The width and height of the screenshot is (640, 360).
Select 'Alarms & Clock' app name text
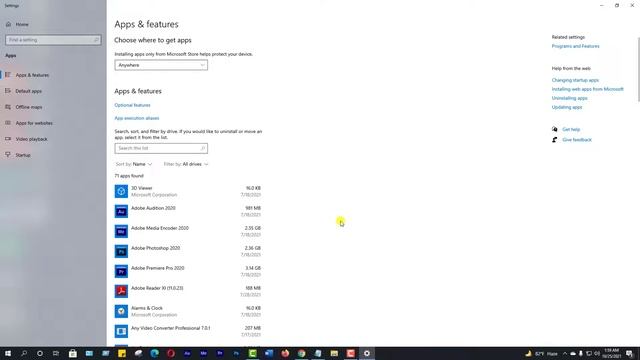tap(147, 308)
